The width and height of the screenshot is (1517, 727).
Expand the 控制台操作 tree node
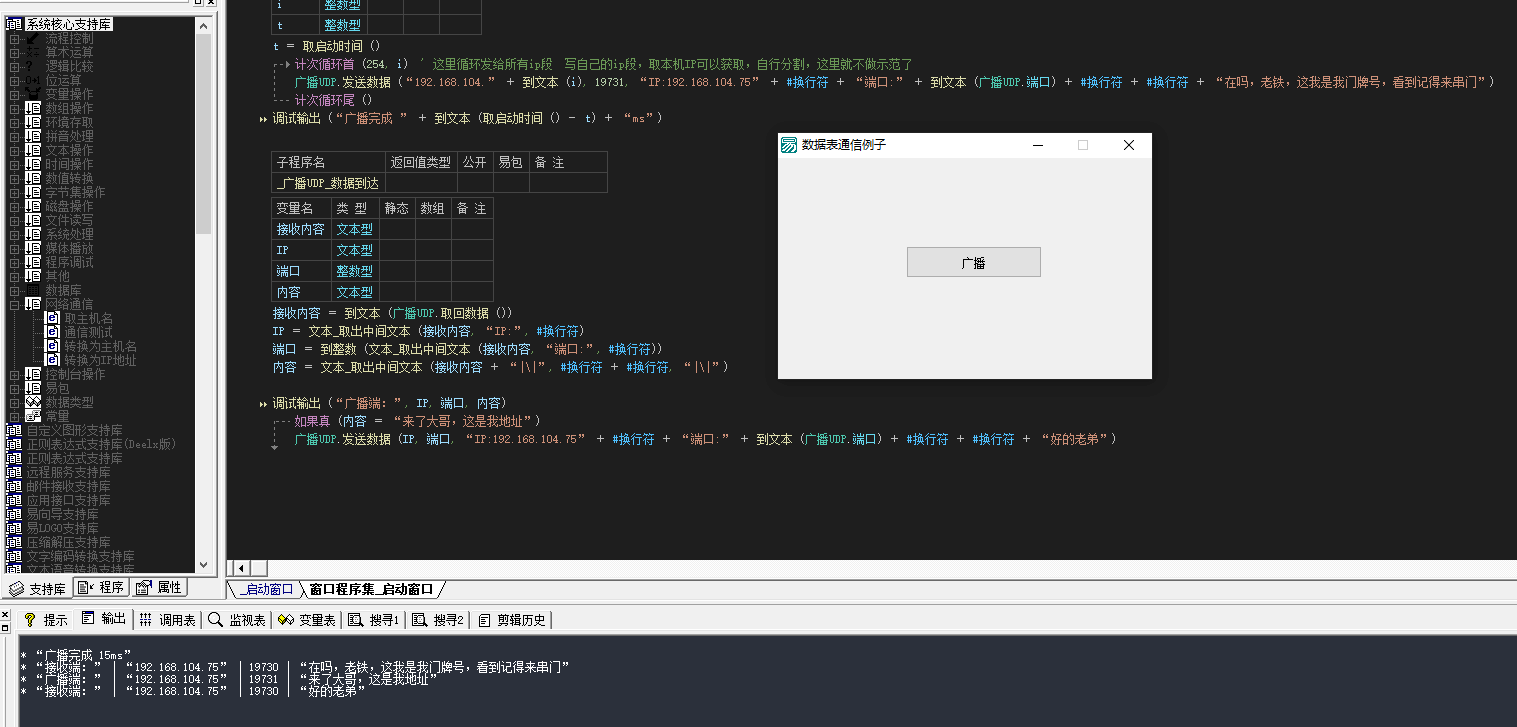15,374
